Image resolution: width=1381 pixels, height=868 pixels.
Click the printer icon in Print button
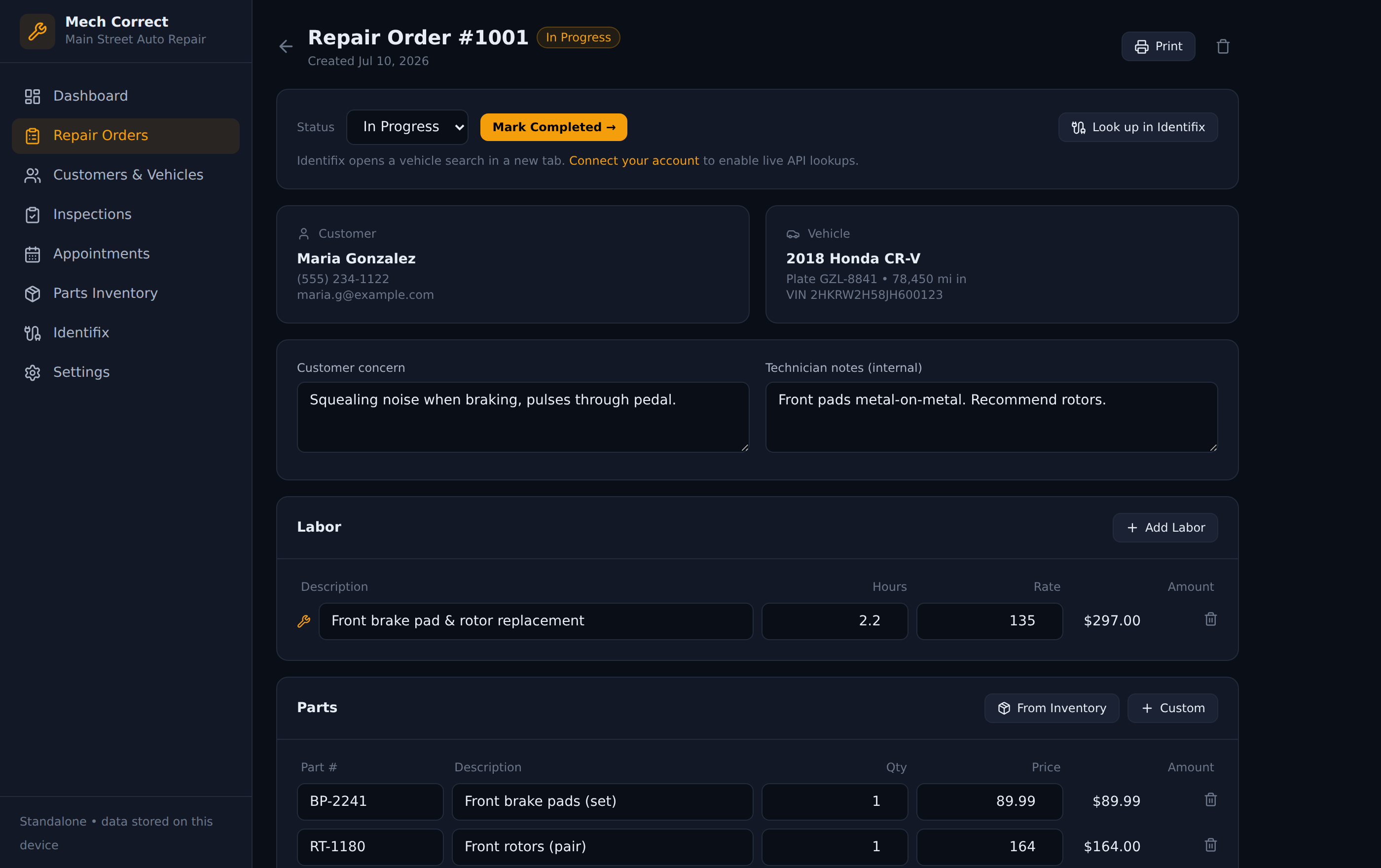pyautogui.click(x=1141, y=46)
